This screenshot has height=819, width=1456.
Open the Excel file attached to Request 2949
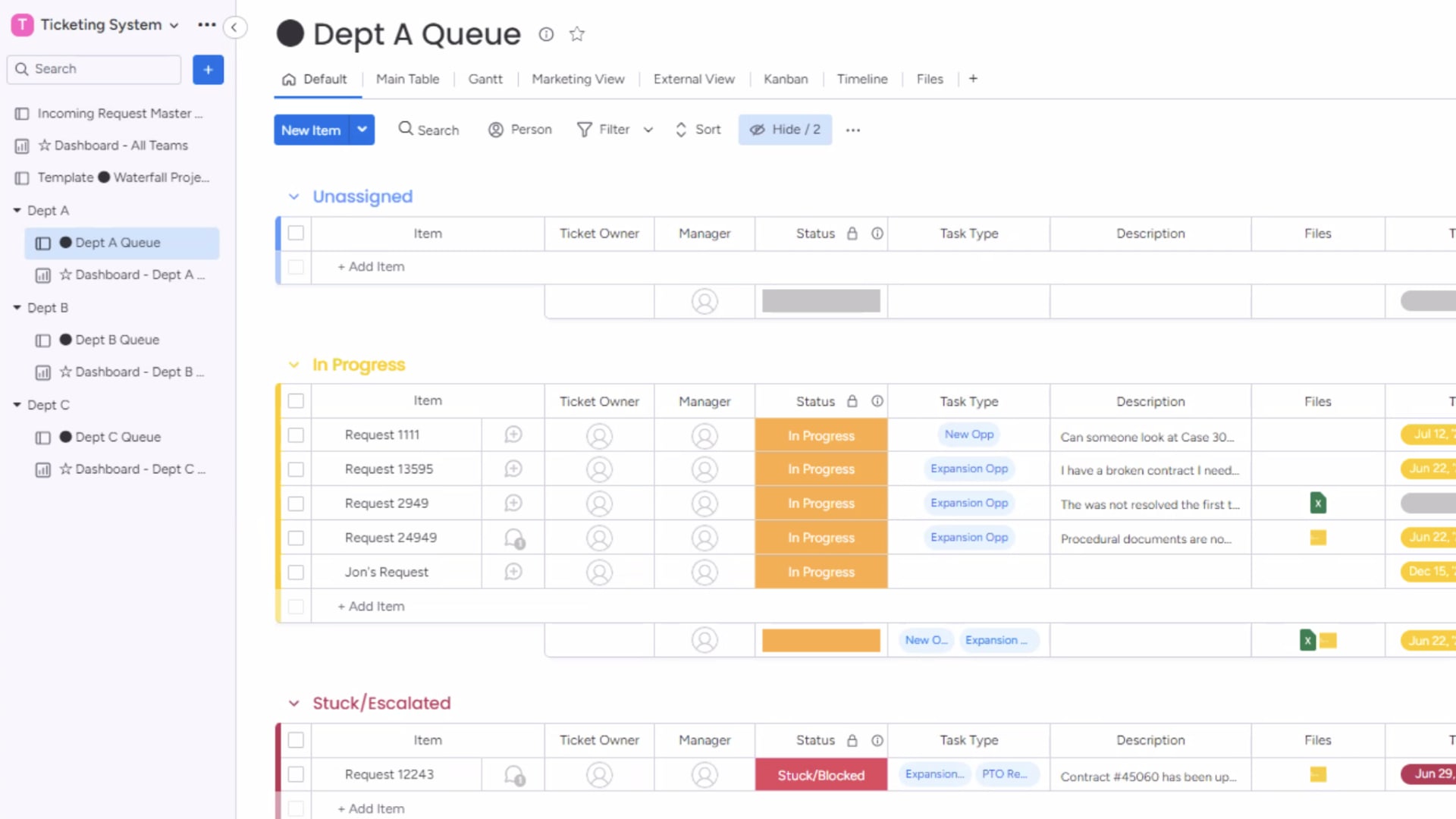tap(1318, 503)
